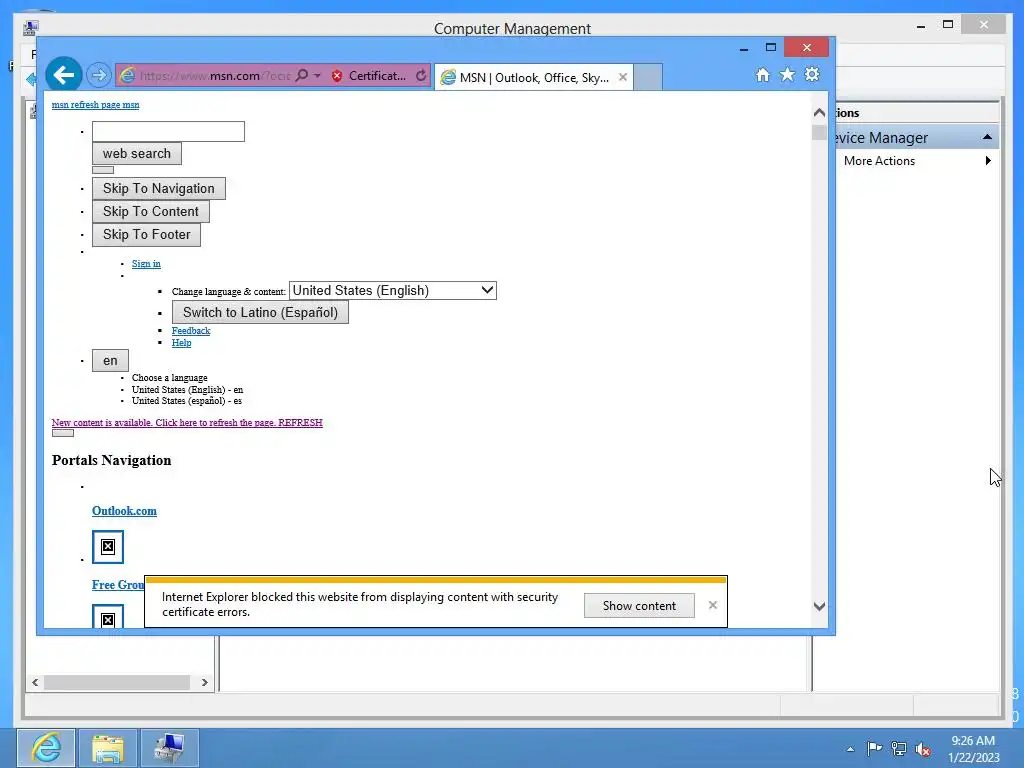Click the IE vertical scrollbar thumb
This screenshot has height=768, width=1024.
820,133
